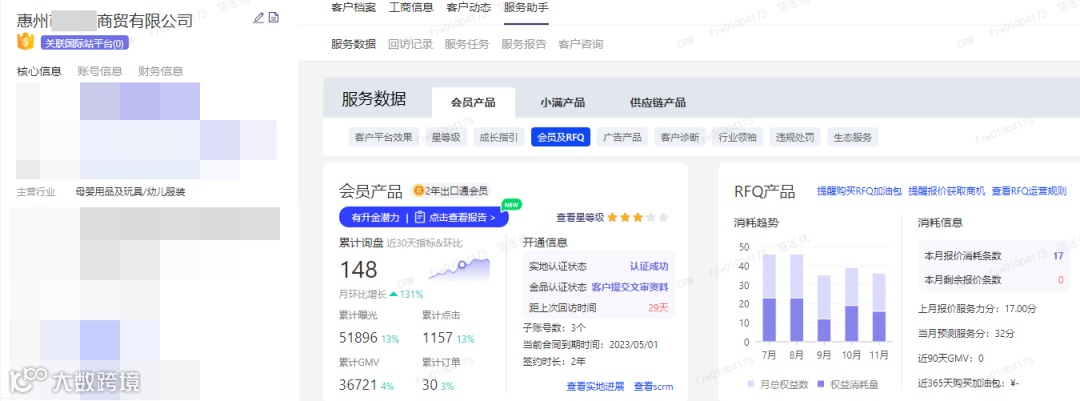Click the 查看星等级 link
Screen dimensions: 1080x401
(580, 218)
